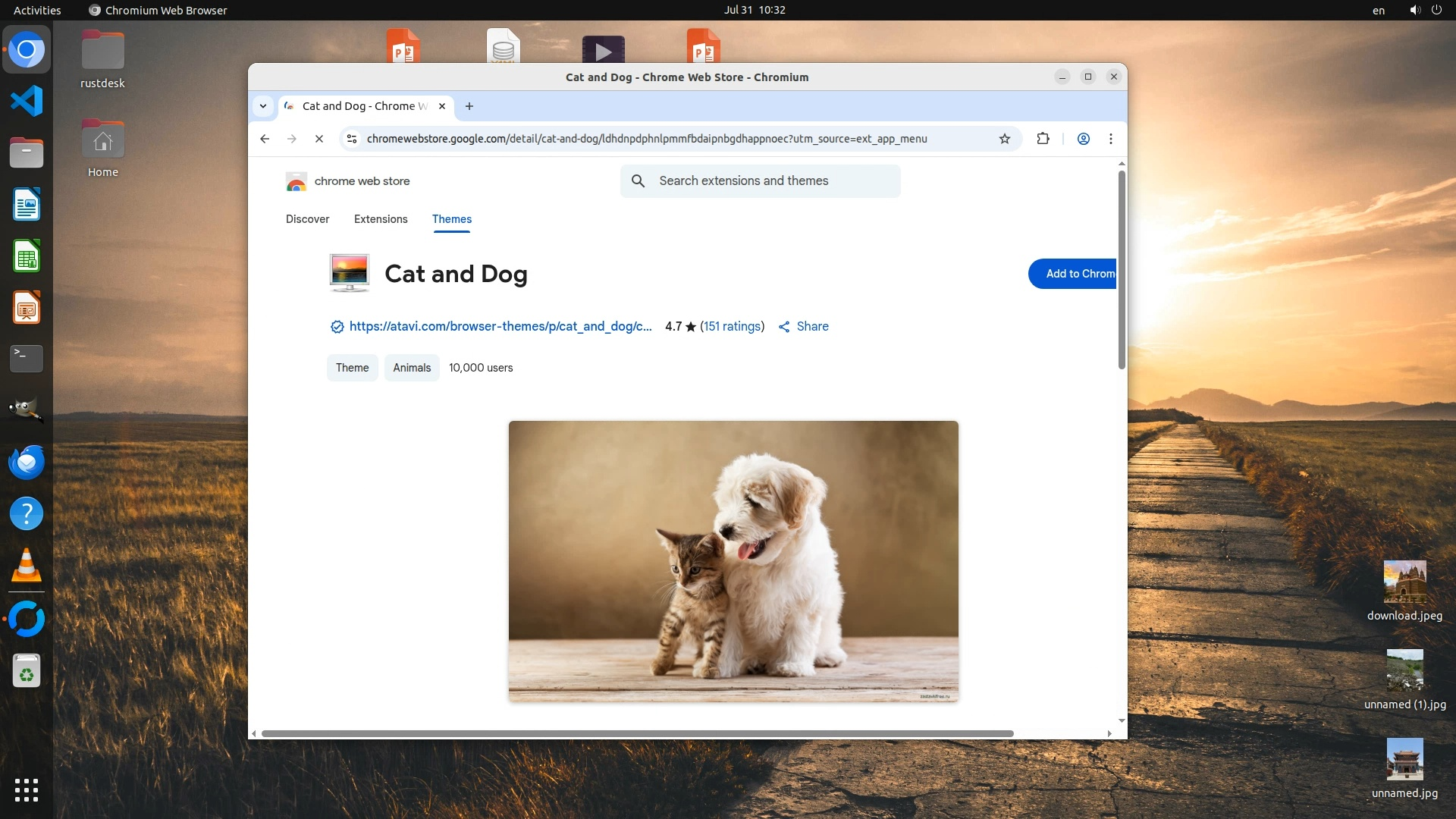Open the 'en' keyboard language menu
This screenshot has width=1456, height=819.
coord(1378,11)
